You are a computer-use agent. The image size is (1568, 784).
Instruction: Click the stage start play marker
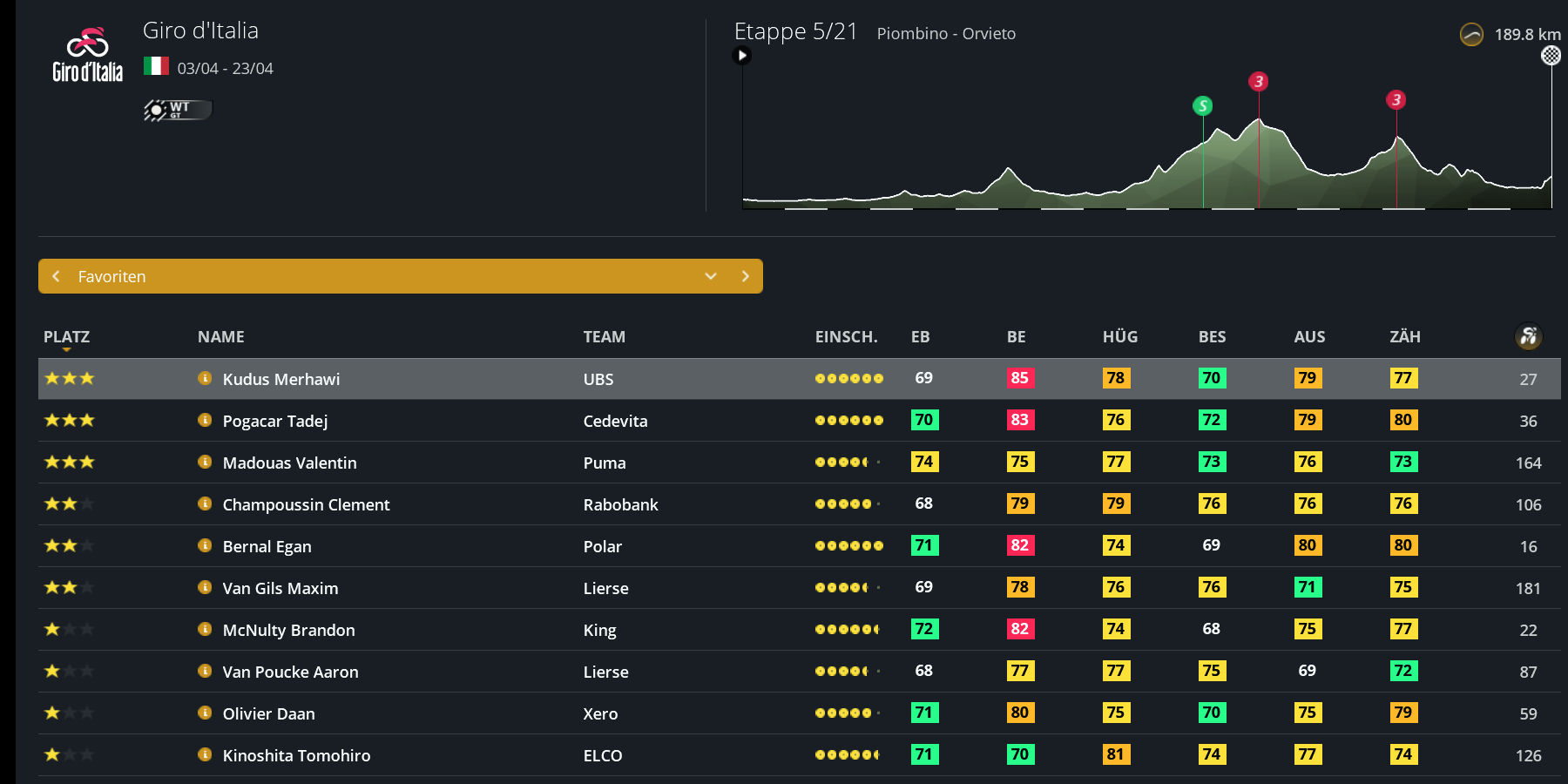point(742,56)
